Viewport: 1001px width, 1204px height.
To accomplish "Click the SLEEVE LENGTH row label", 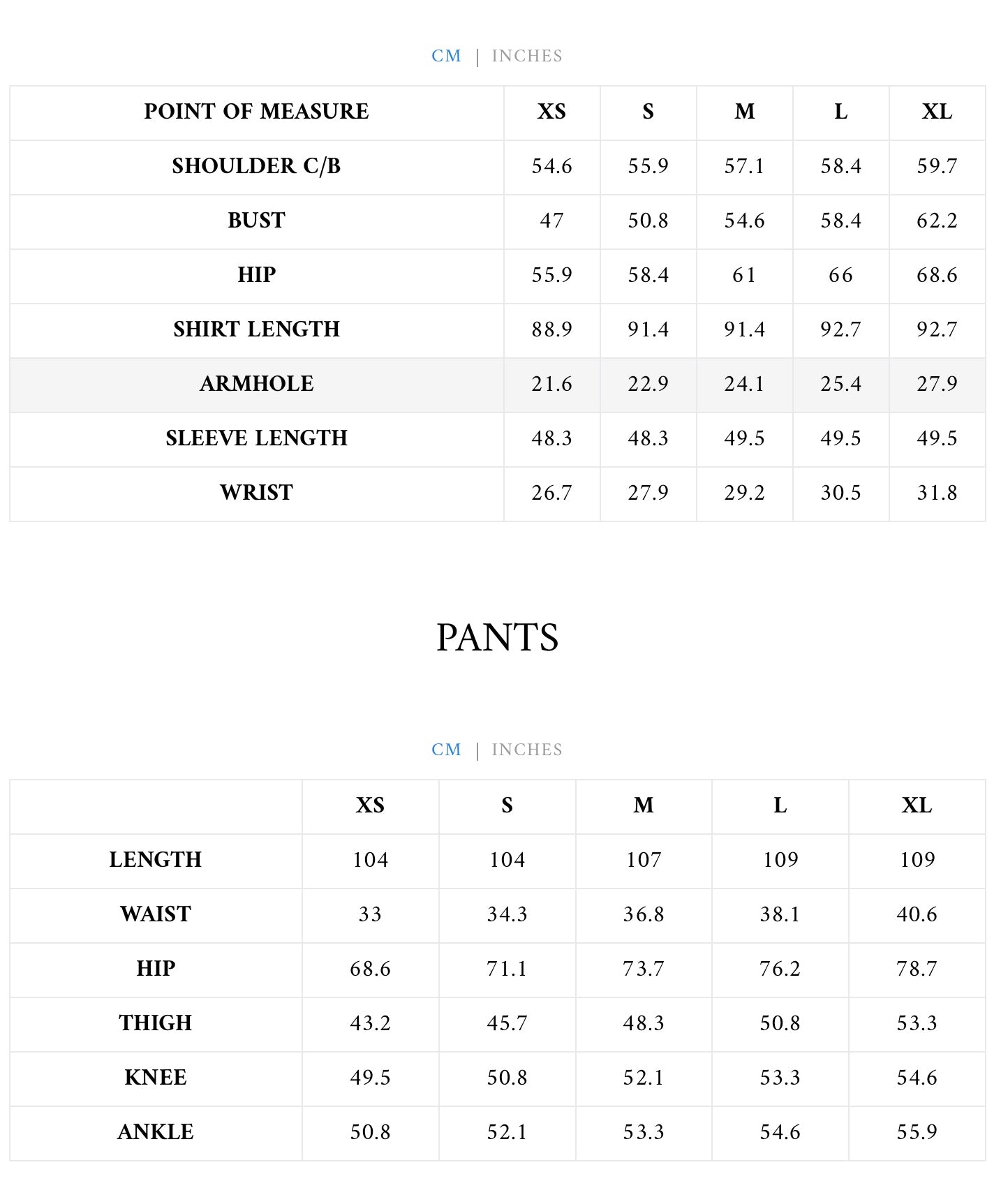I will pos(257,438).
